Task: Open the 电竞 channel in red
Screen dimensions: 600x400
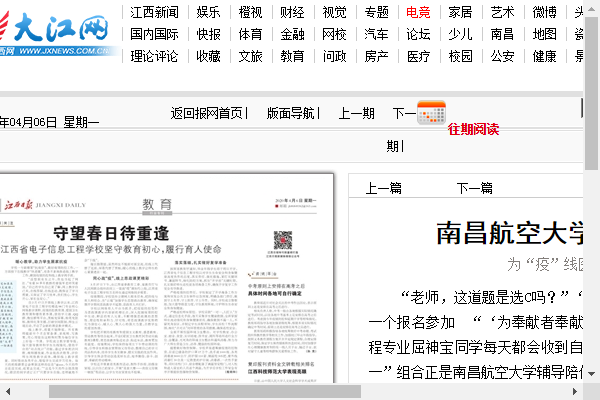Action: (418, 12)
